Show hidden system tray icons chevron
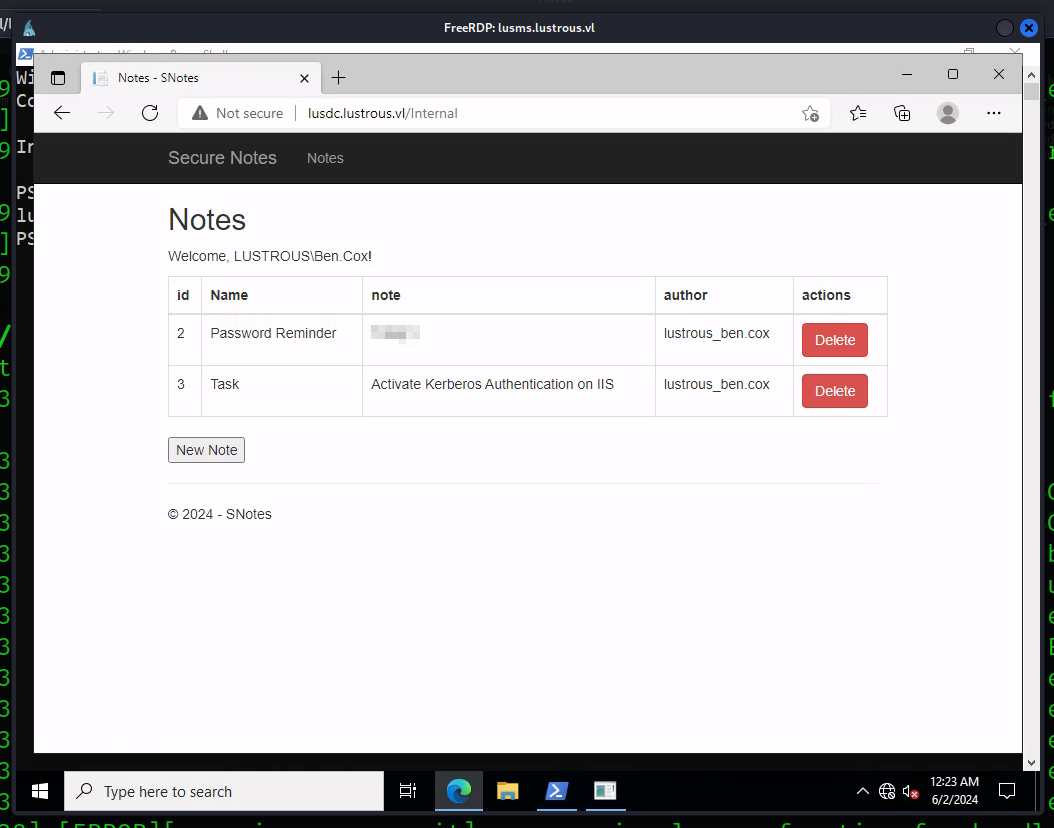 pyautogui.click(x=862, y=791)
